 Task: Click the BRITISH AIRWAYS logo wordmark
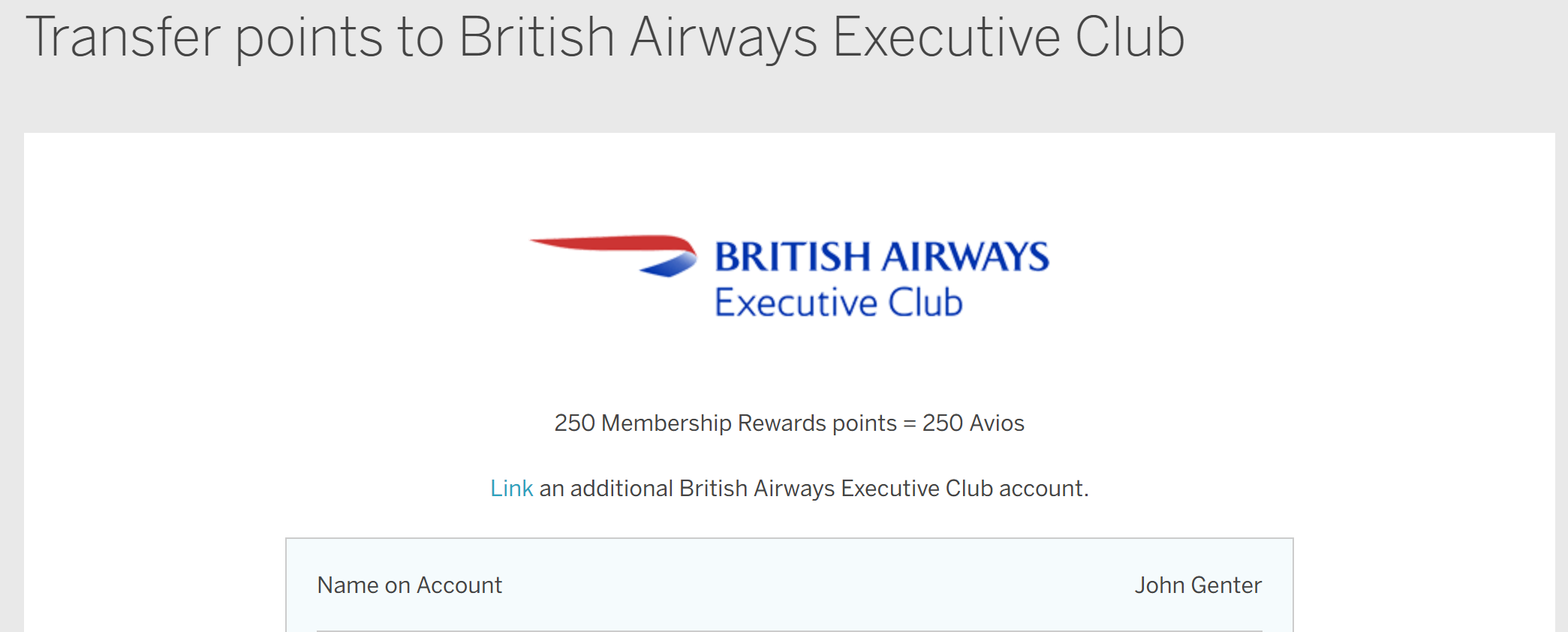(881, 257)
